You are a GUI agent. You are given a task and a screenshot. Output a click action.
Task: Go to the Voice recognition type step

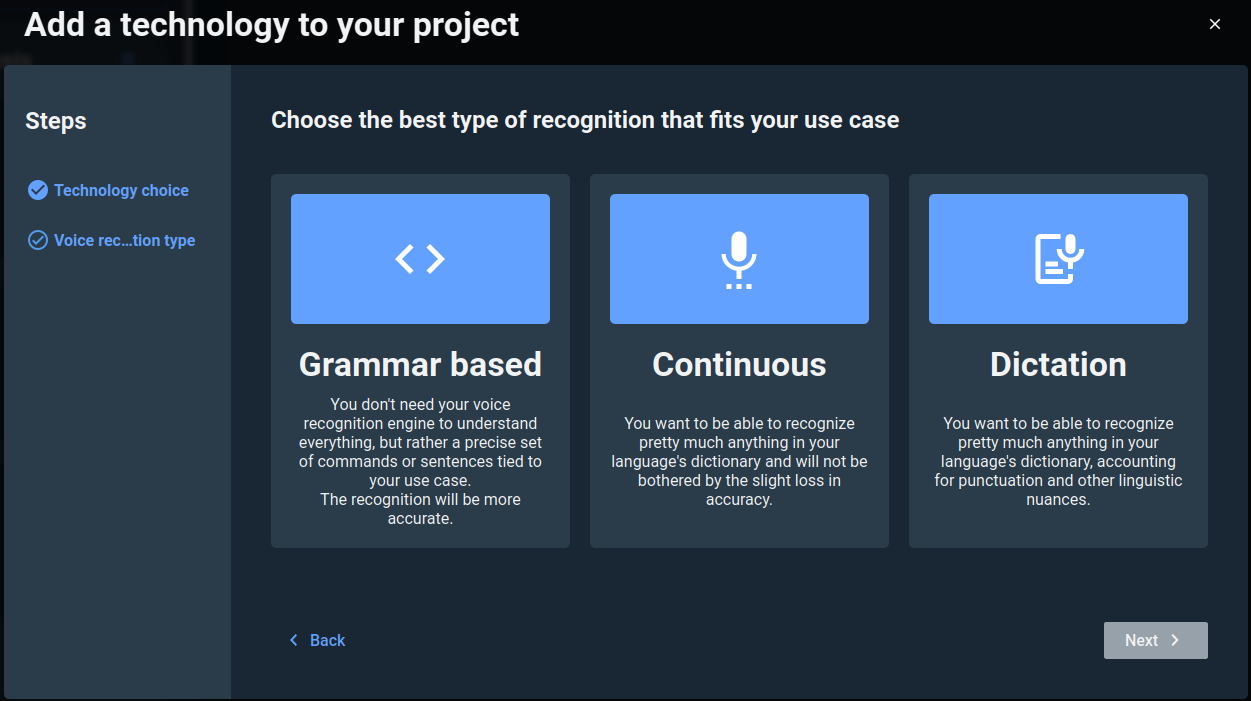(124, 240)
